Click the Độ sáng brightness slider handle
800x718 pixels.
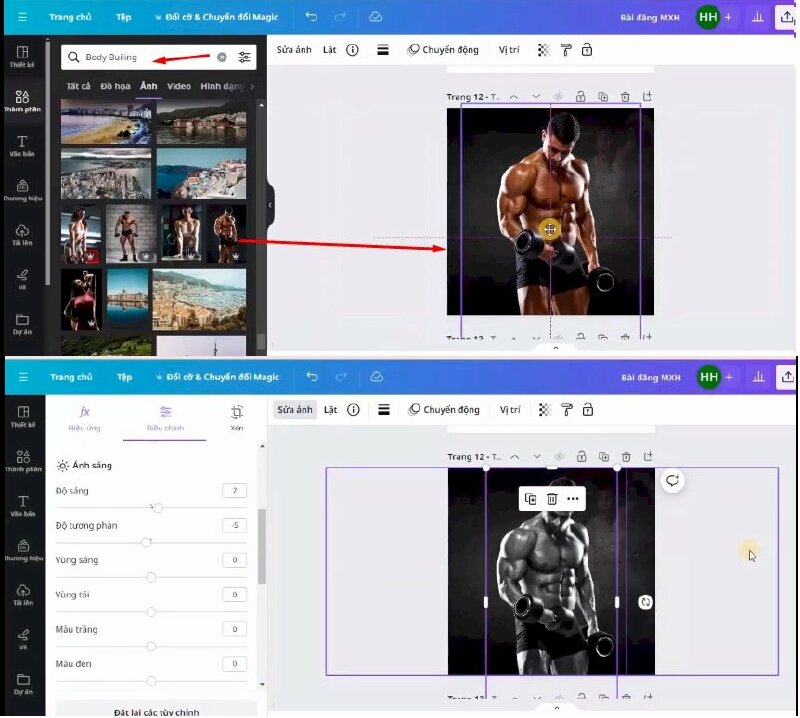tap(157, 508)
